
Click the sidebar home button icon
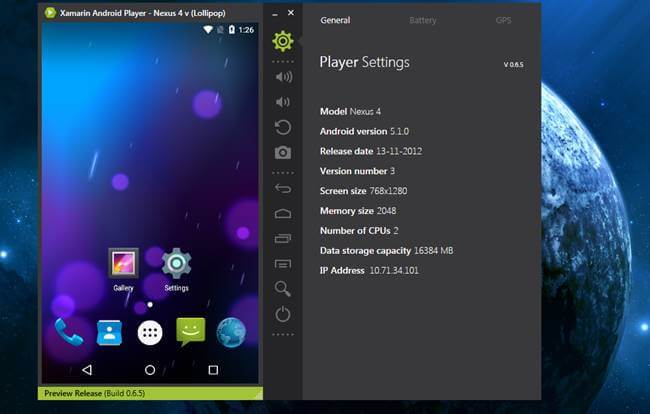pos(283,213)
